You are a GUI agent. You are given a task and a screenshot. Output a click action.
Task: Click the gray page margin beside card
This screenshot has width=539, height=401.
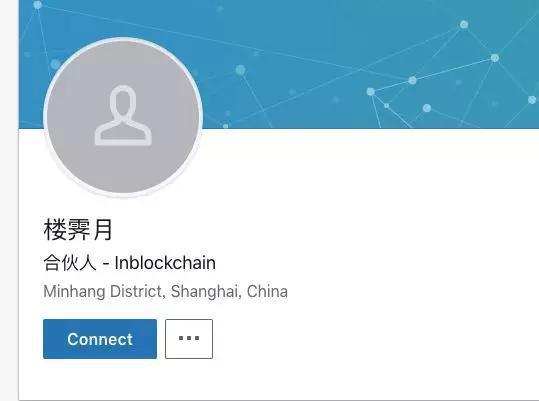pyautogui.click(x=9, y=200)
